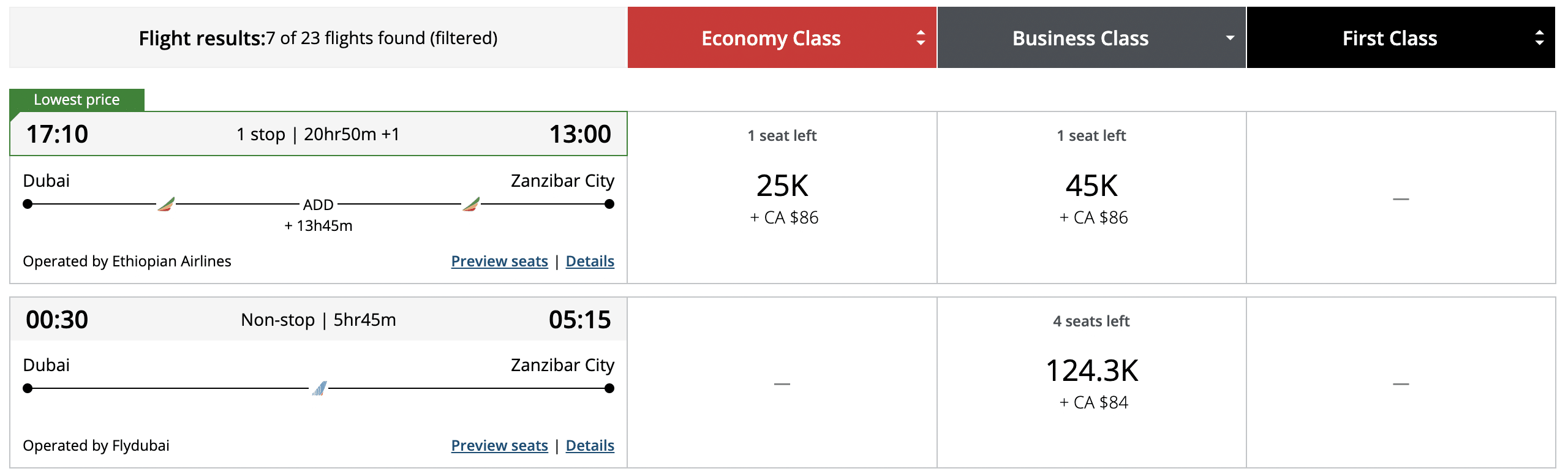Click the Flydubai plane icon
This screenshot has height=474, width=1568.
[319, 388]
